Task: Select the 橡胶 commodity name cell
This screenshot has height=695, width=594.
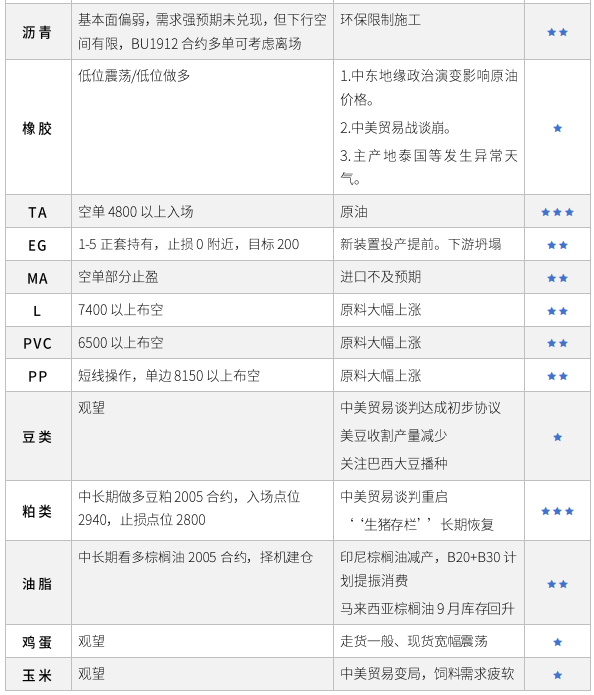Action: coord(38,128)
